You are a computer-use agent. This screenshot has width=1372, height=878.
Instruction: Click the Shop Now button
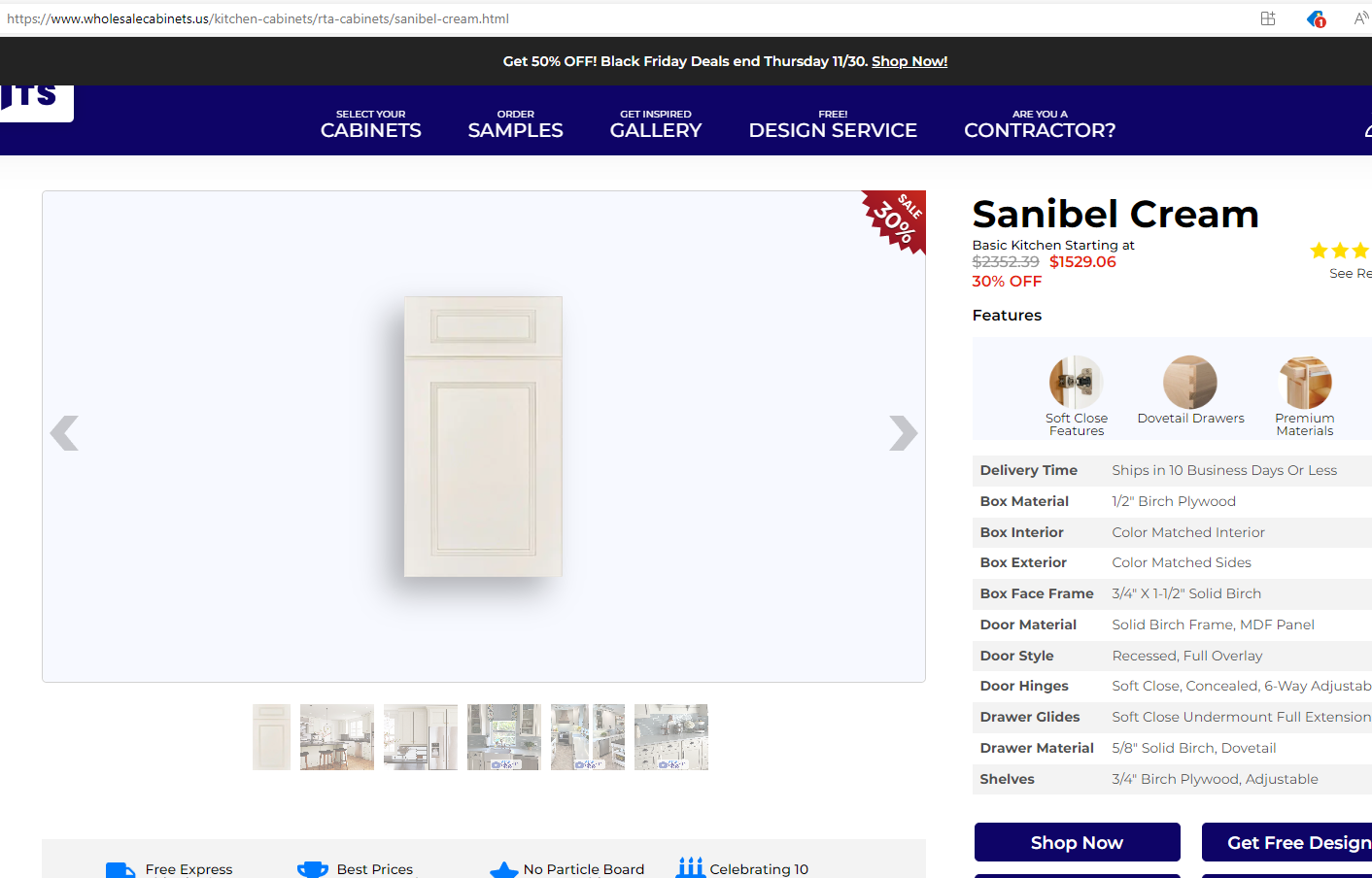click(1078, 842)
